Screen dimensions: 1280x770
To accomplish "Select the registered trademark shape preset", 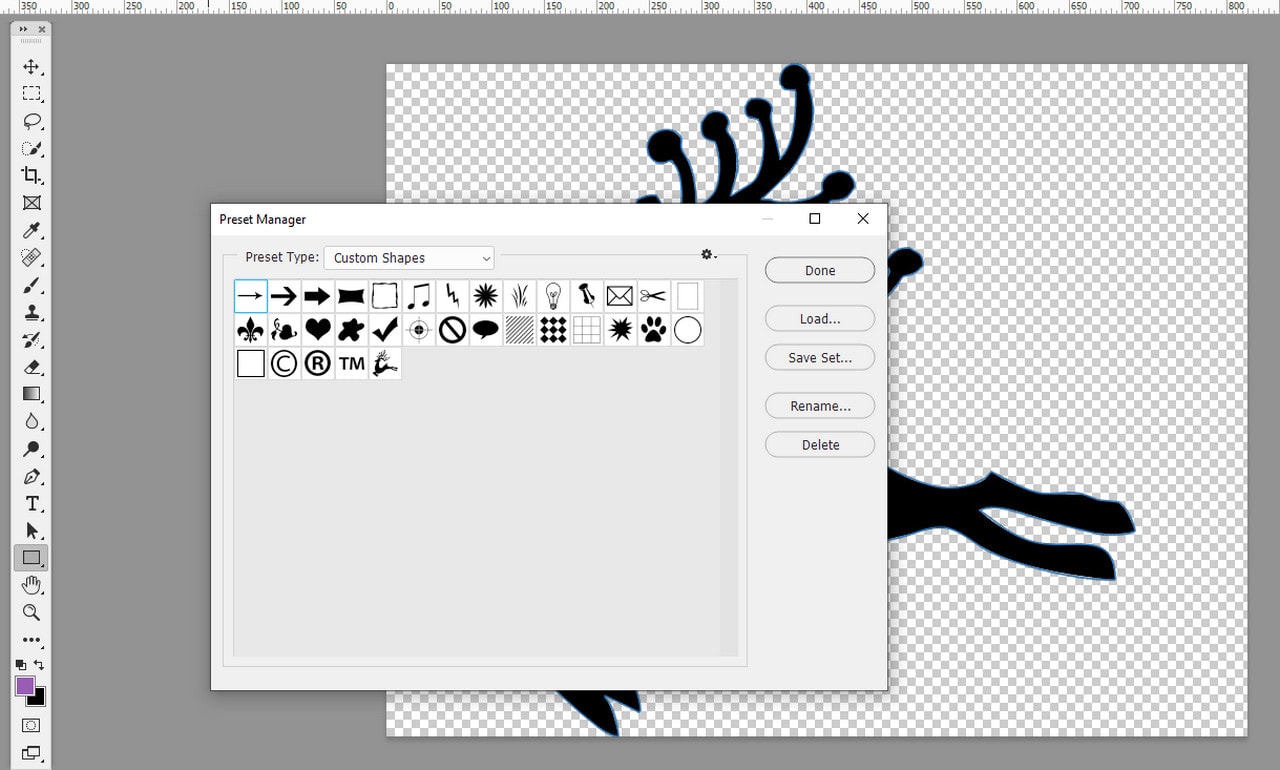I will coord(318,364).
